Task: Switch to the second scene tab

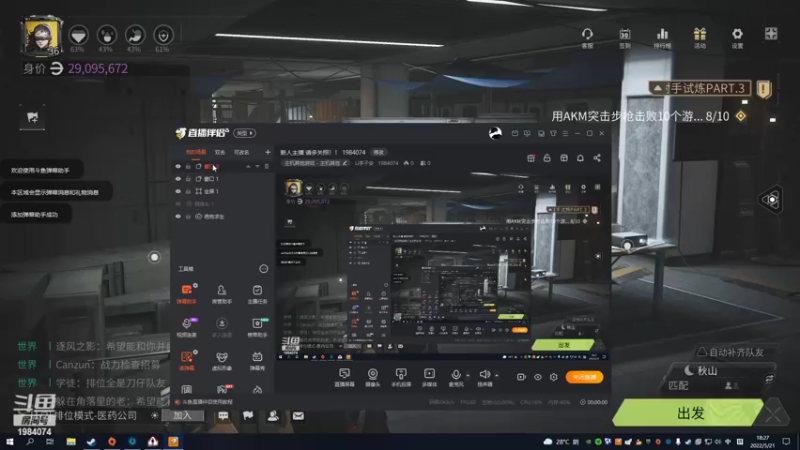Action: [220, 152]
